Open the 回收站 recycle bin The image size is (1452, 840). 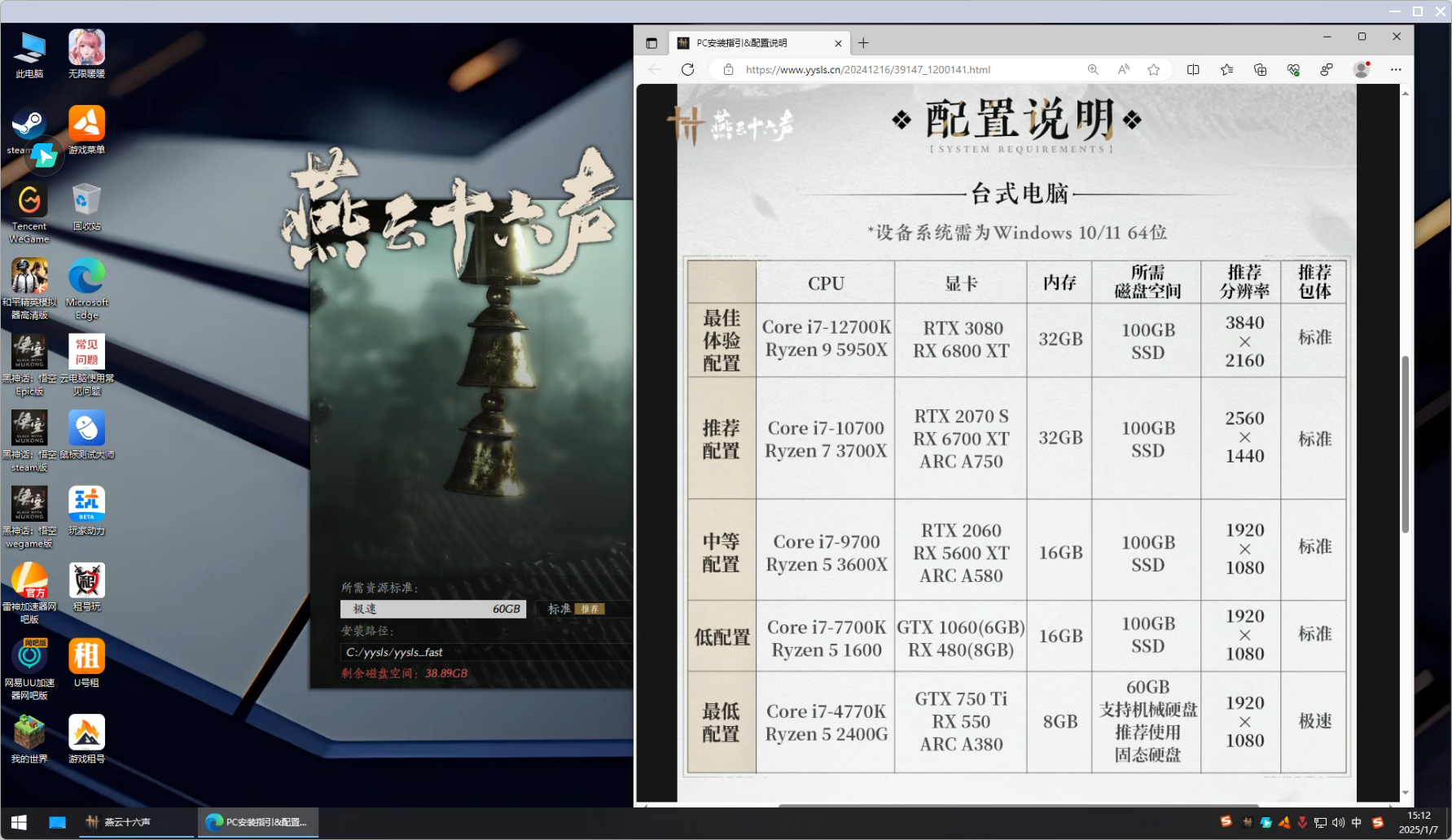point(86,207)
